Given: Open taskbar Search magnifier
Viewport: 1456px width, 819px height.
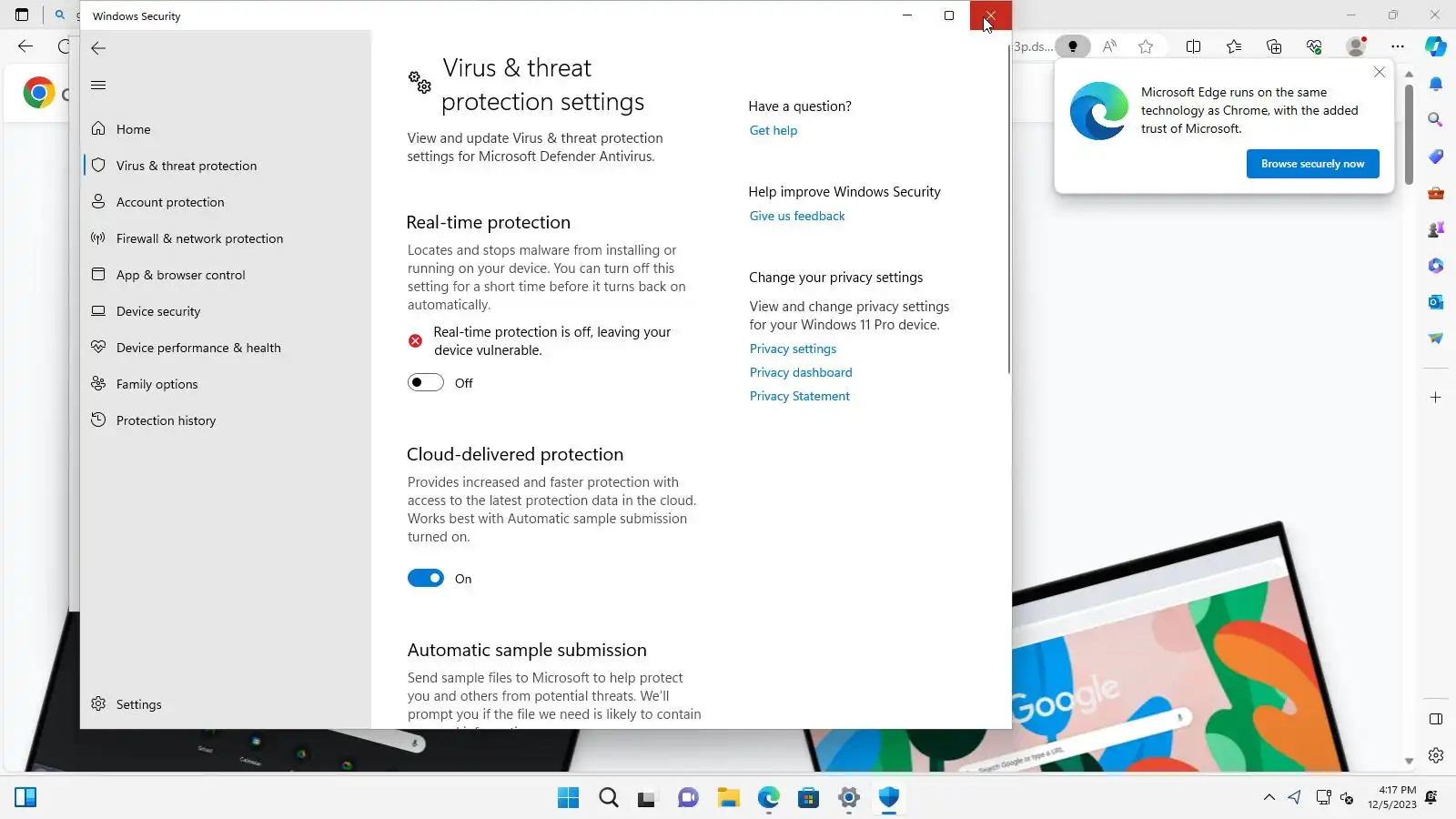Looking at the screenshot, I should [609, 798].
